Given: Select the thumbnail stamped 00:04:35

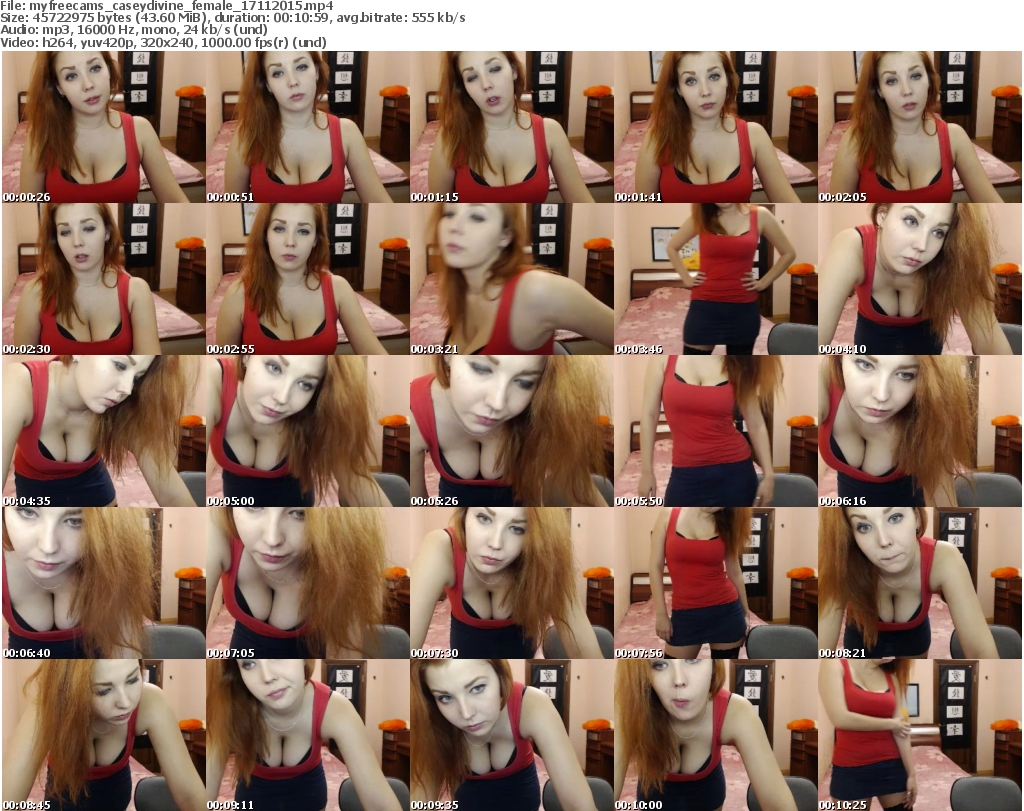Looking at the screenshot, I should (x=104, y=432).
